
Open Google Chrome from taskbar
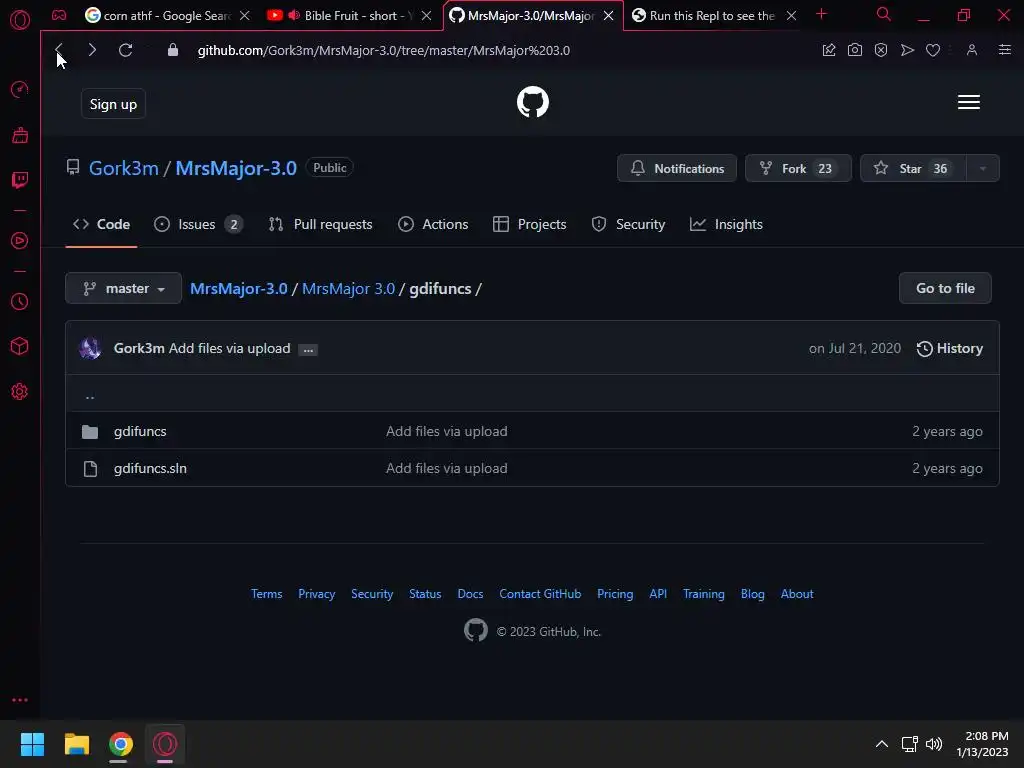tap(121, 744)
